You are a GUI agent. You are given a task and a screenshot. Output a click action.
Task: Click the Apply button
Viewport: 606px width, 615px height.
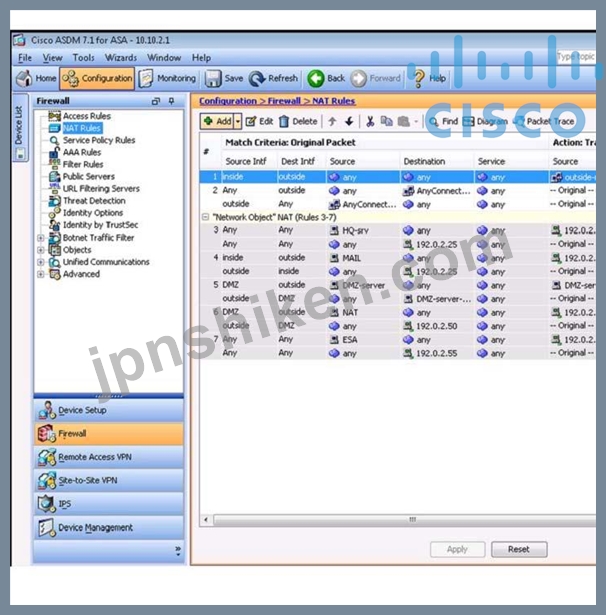pos(457,549)
